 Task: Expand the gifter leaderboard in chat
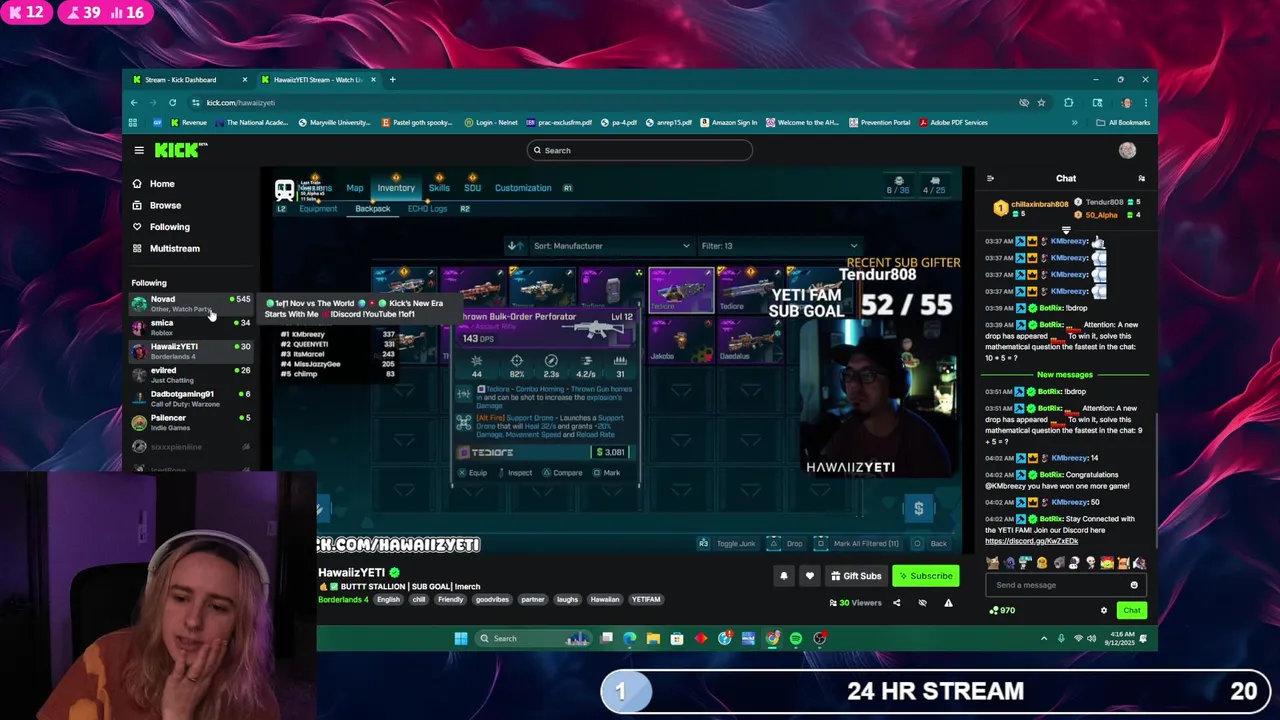click(1066, 231)
